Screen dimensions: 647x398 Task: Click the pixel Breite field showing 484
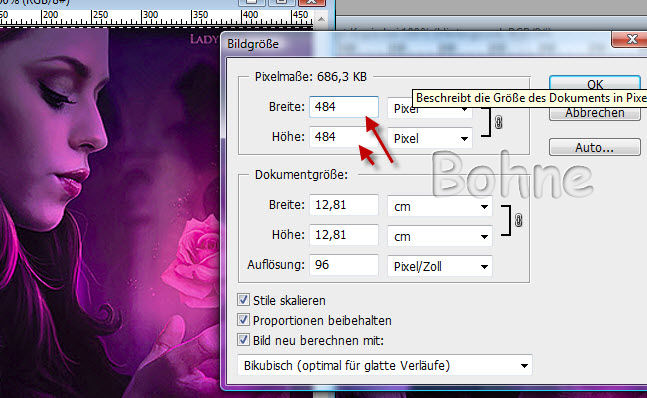pos(344,107)
